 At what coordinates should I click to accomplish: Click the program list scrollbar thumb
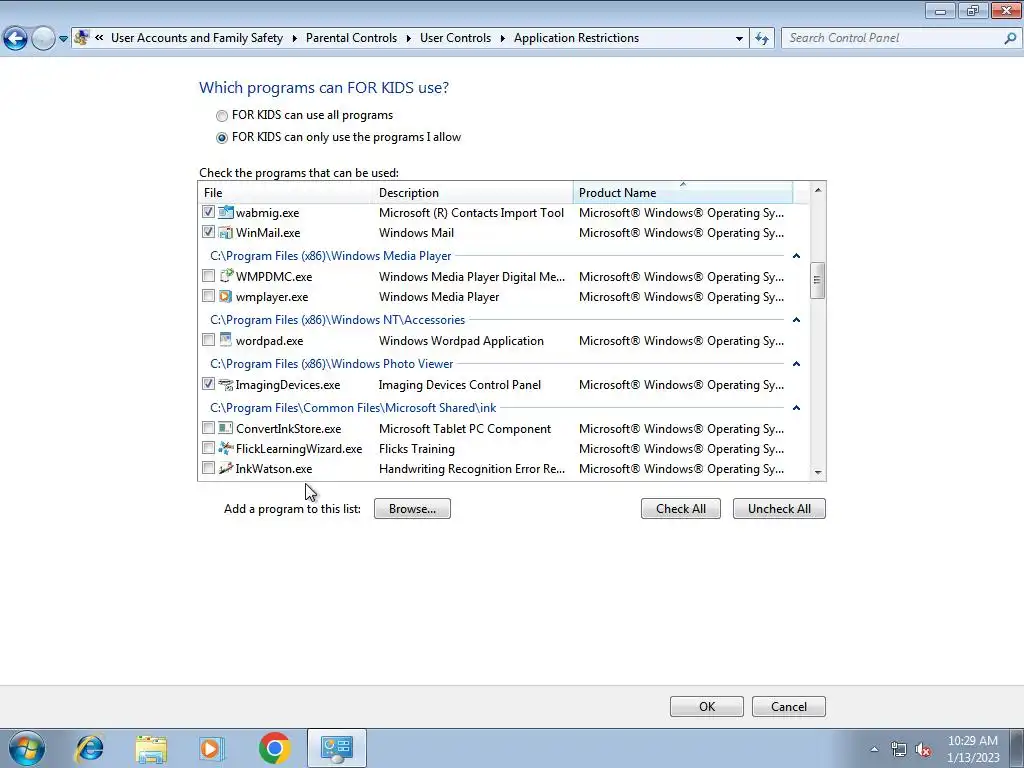(817, 280)
